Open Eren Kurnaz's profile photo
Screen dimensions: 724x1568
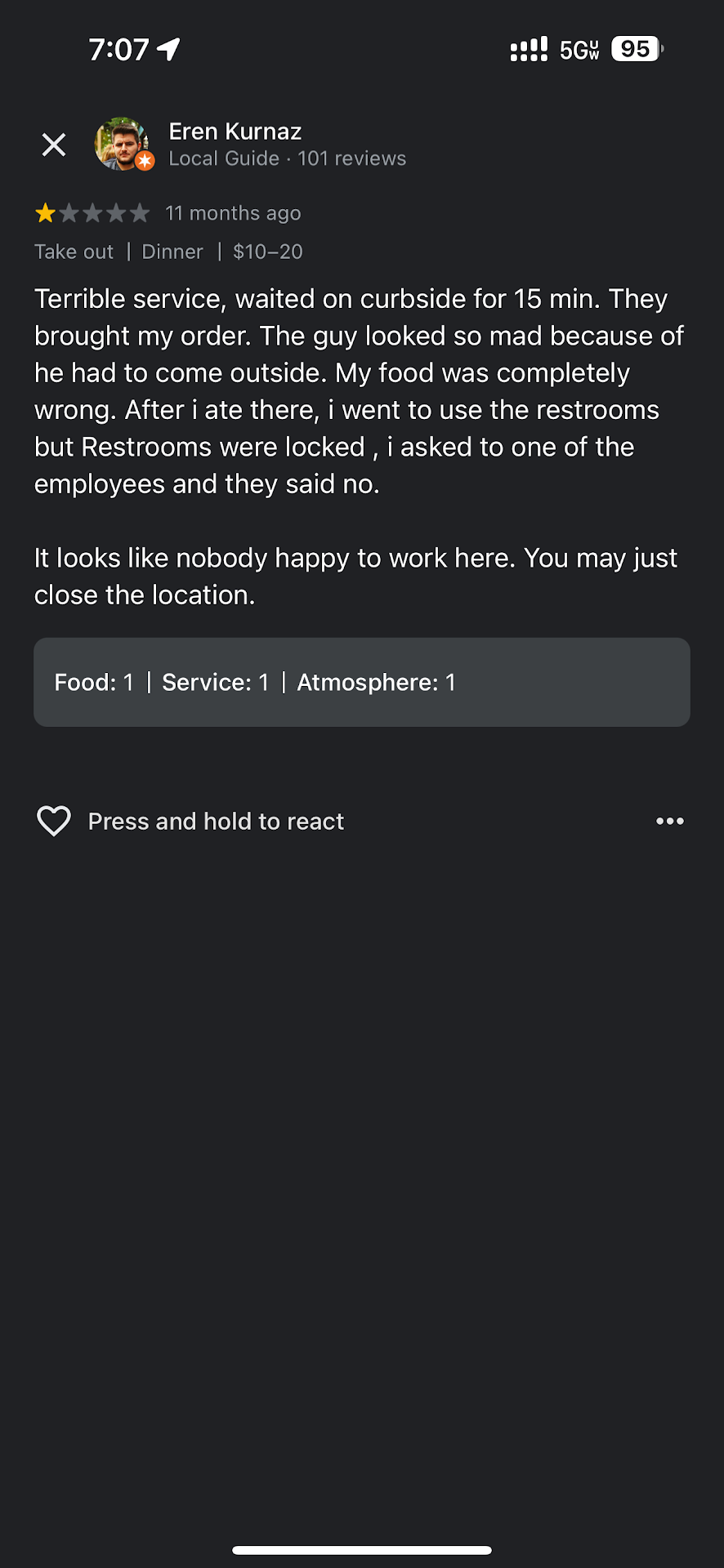[x=120, y=142]
